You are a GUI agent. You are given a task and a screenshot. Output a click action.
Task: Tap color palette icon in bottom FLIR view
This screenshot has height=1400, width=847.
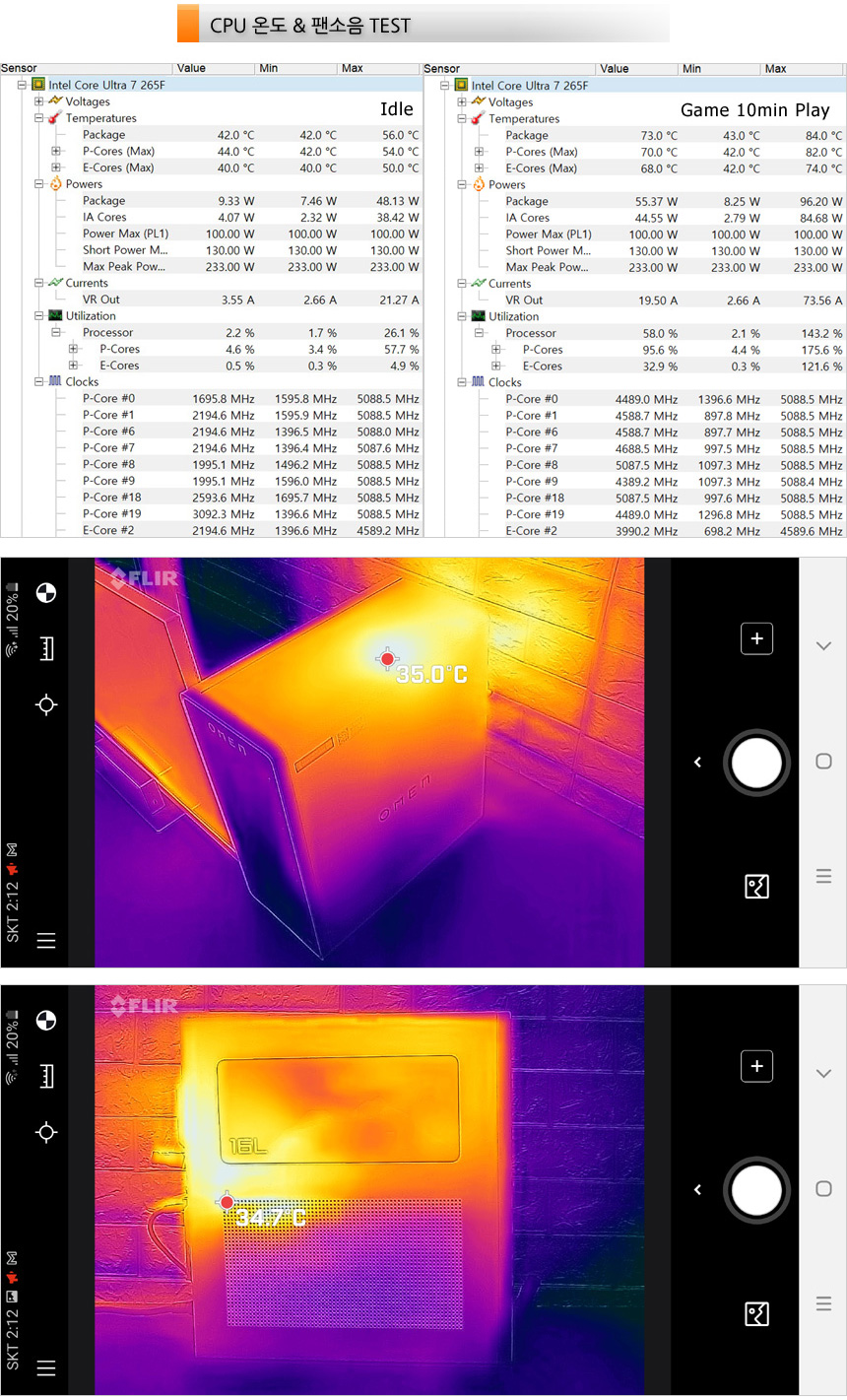(46, 1021)
